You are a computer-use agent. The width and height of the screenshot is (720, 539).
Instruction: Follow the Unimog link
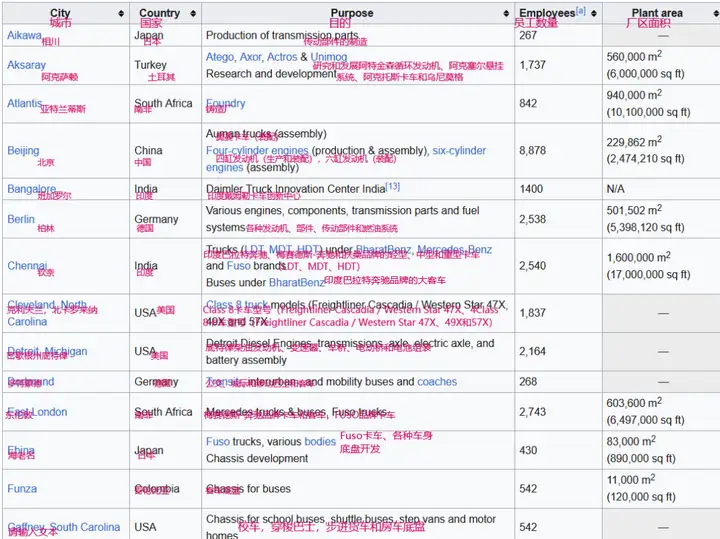(x=329, y=57)
